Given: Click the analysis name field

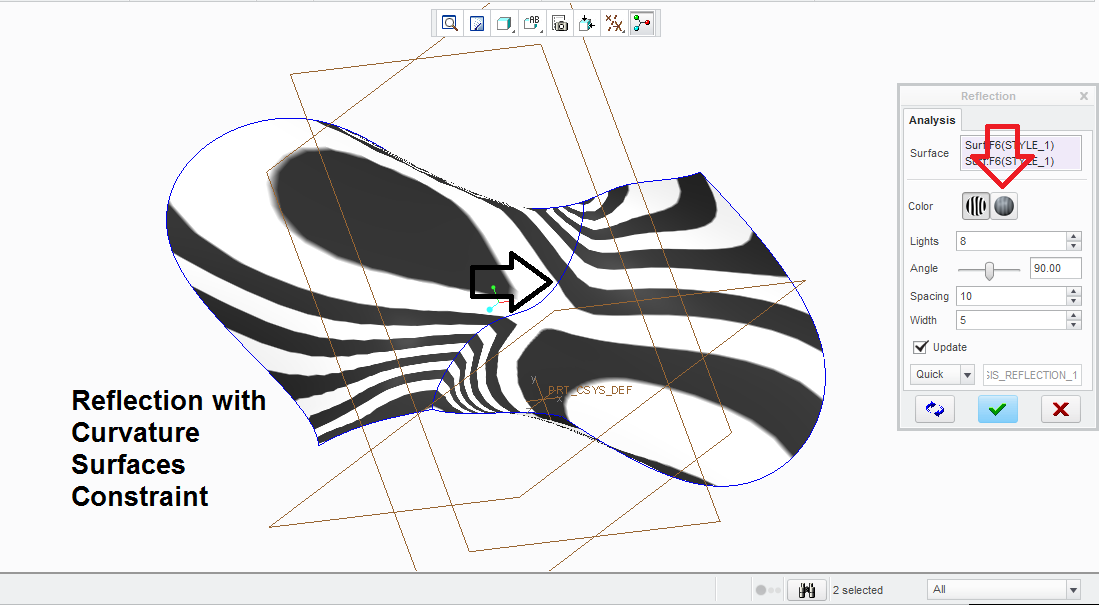Looking at the screenshot, I should point(1032,375).
